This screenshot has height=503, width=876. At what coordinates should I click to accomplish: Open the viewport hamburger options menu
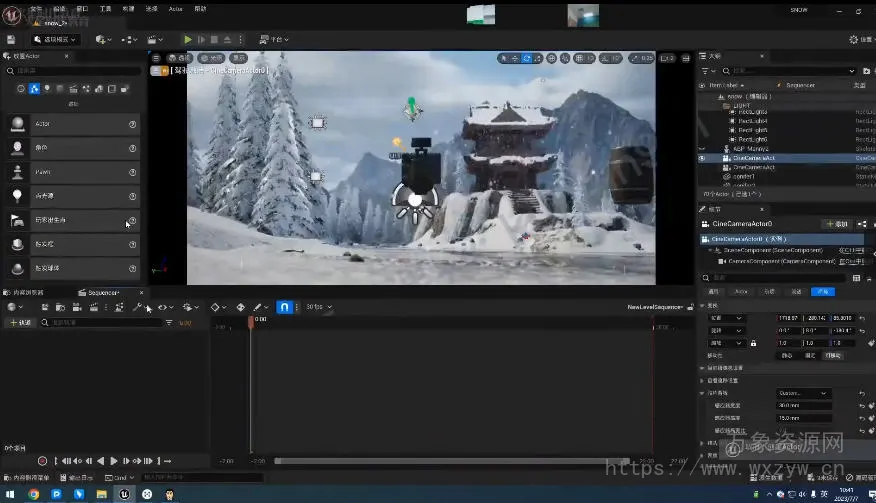click(x=157, y=58)
